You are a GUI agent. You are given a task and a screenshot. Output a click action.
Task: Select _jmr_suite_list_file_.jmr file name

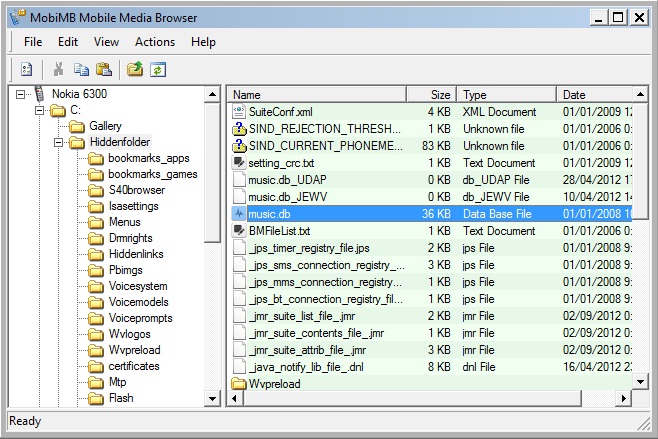(x=302, y=316)
